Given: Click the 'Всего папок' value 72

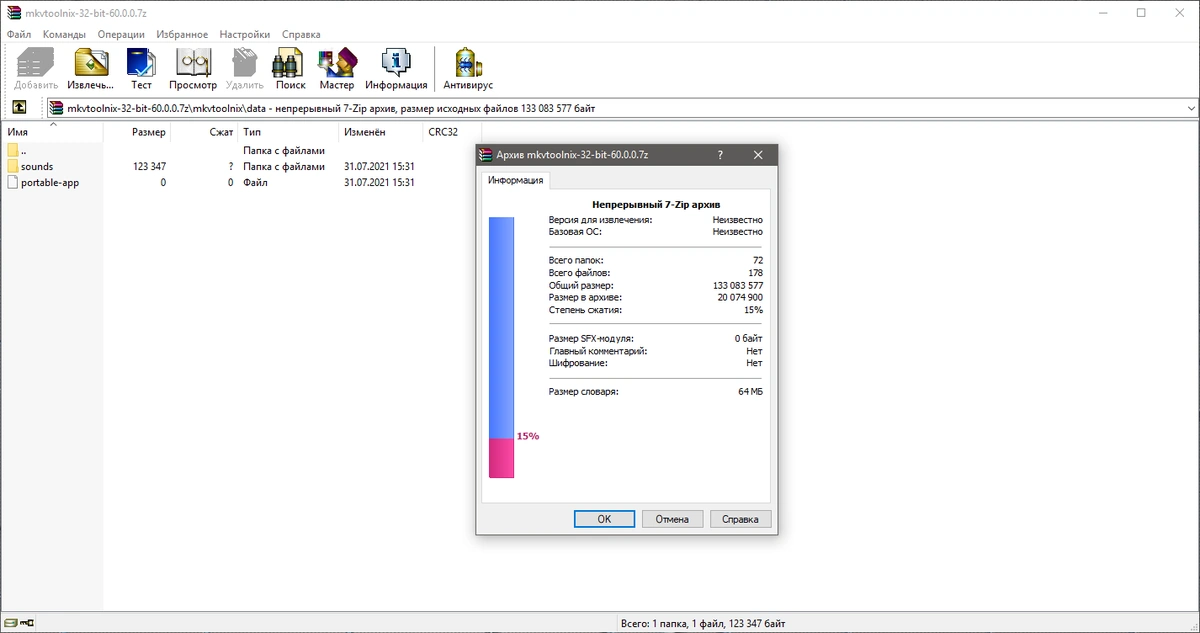Looking at the screenshot, I should tap(758, 260).
